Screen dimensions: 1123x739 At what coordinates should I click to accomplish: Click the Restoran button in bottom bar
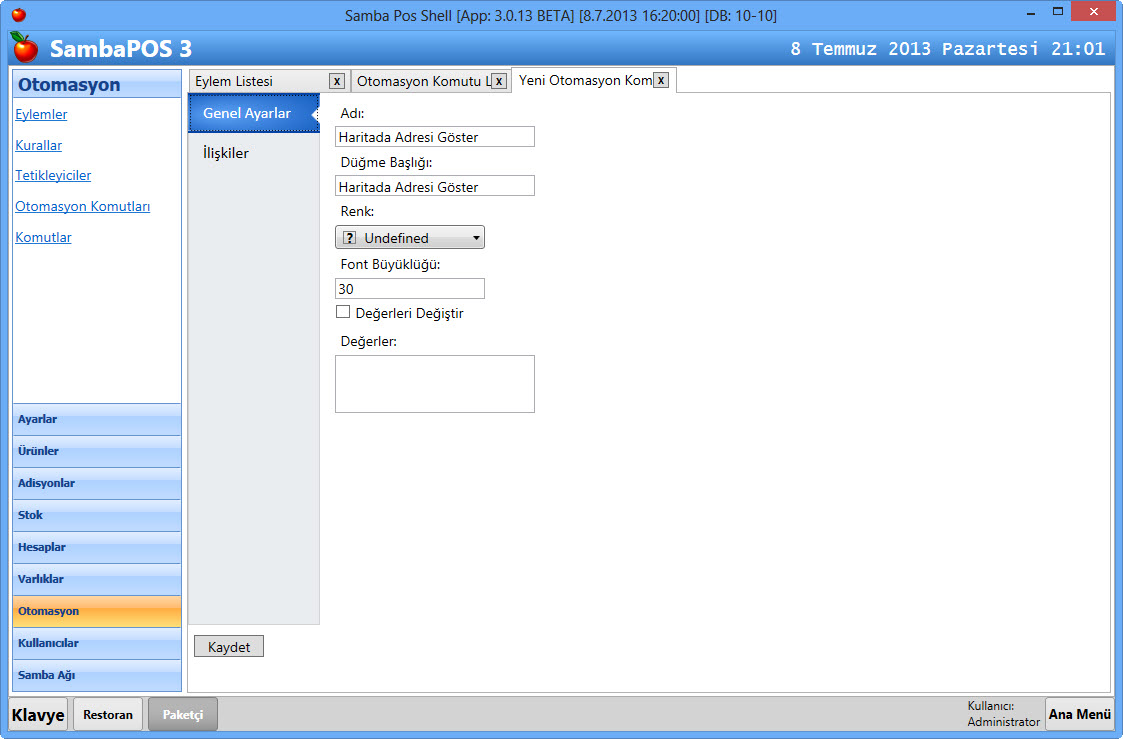click(108, 714)
